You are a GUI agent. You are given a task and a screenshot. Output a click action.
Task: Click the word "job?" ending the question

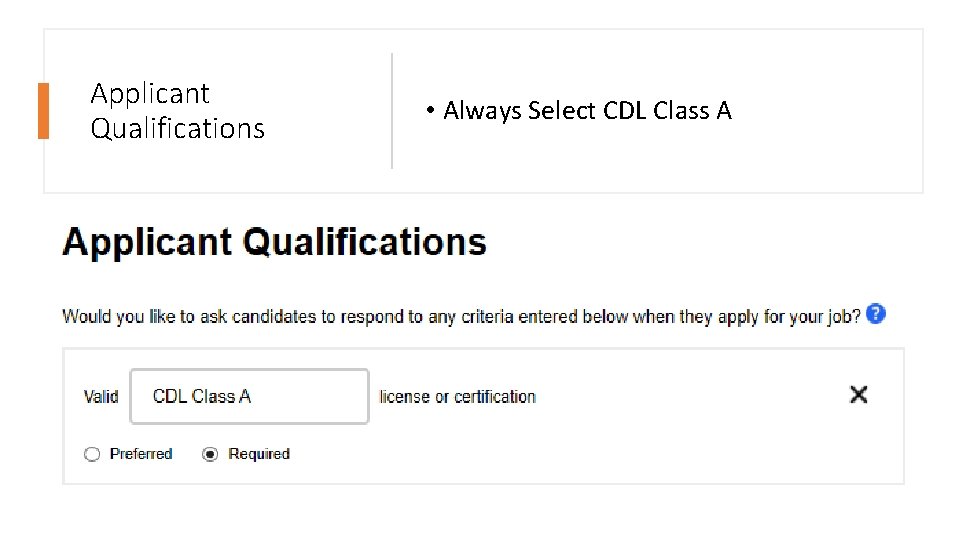click(x=842, y=317)
